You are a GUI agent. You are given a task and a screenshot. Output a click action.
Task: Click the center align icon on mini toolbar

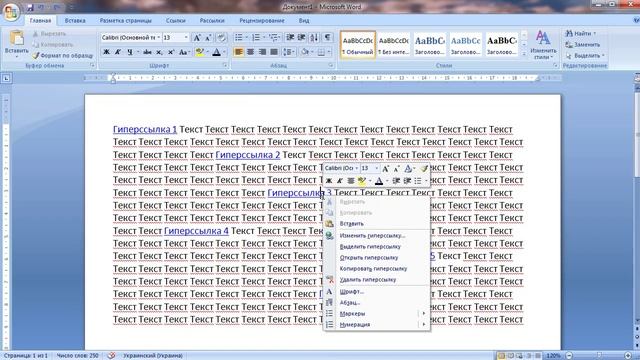click(350, 181)
